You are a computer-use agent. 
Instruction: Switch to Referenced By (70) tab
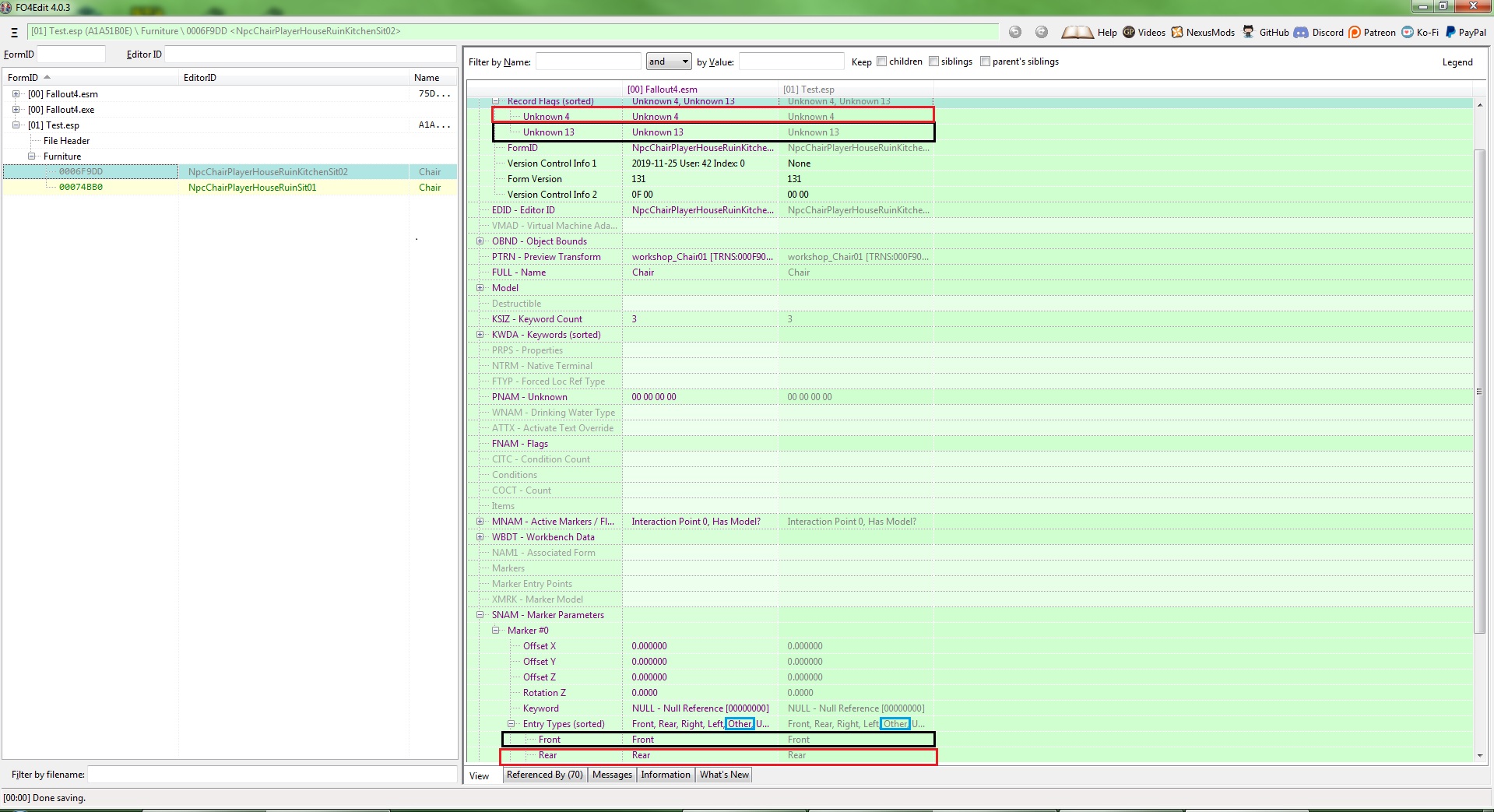pyautogui.click(x=544, y=775)
